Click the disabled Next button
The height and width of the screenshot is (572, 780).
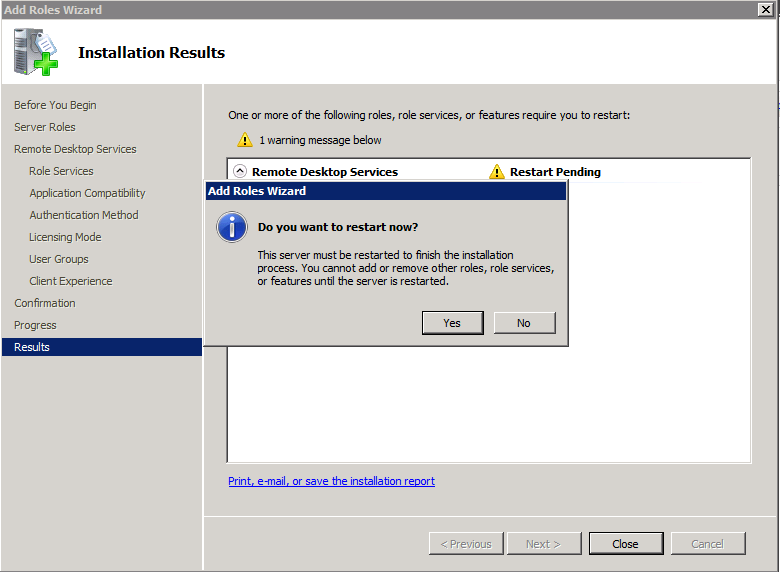coord(544,544)
